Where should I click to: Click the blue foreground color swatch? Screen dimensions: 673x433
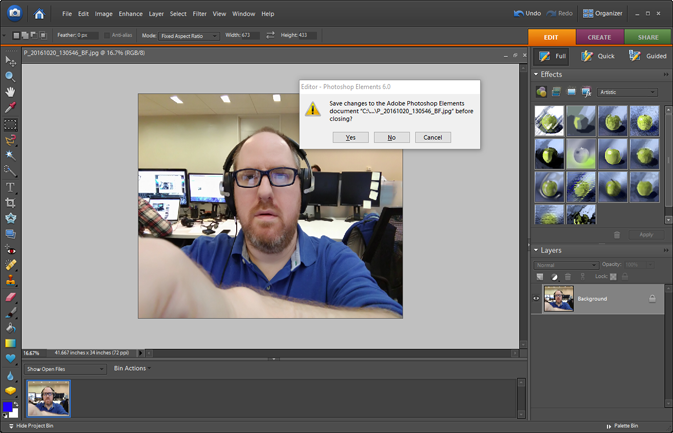coord(8,407)
